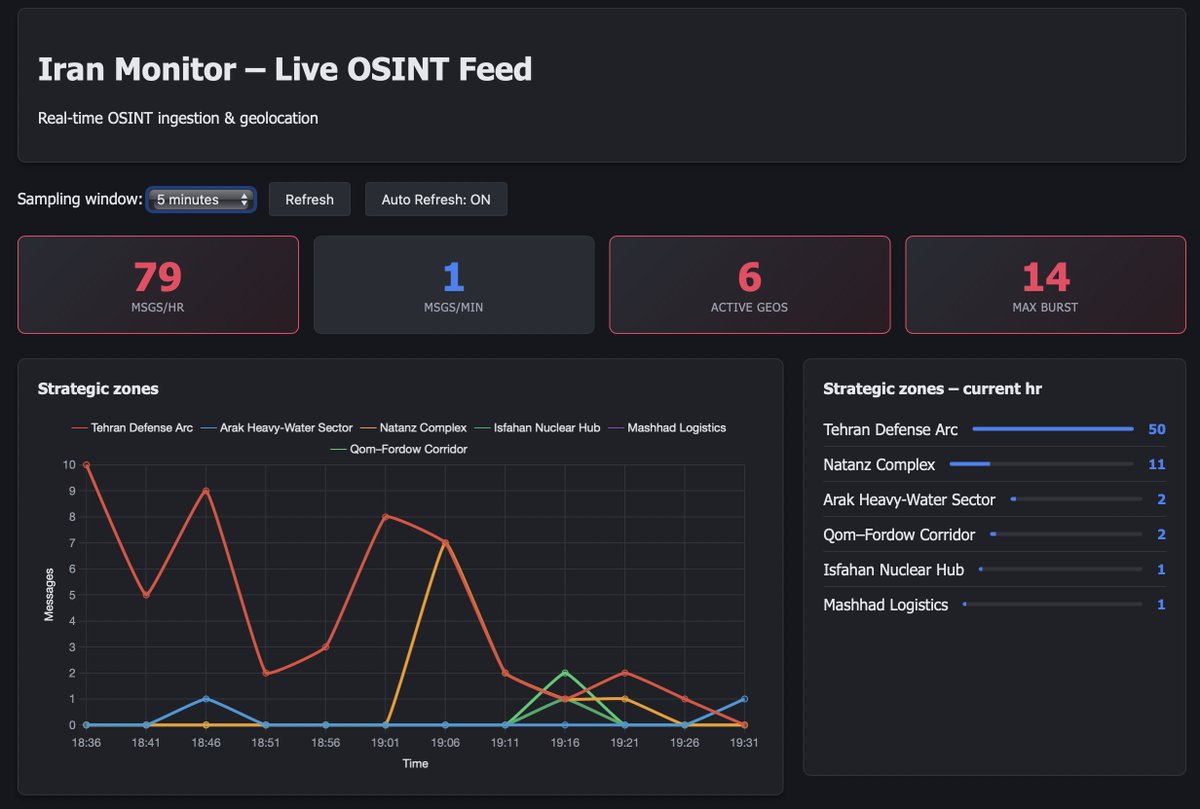This screenshot has height=809, width=1200.
Task: Click Arak blue data point at 18:46
Action: [x=206, y=699]
